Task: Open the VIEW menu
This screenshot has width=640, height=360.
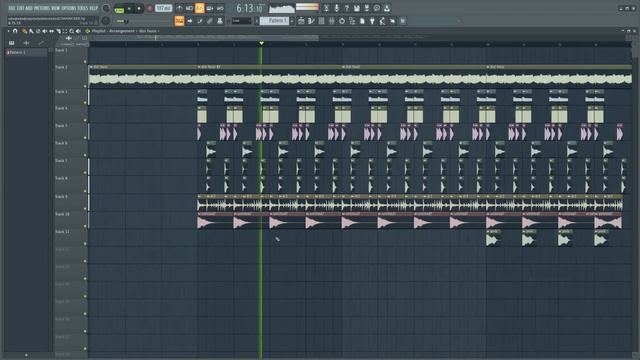Action: tap(56, 8)
